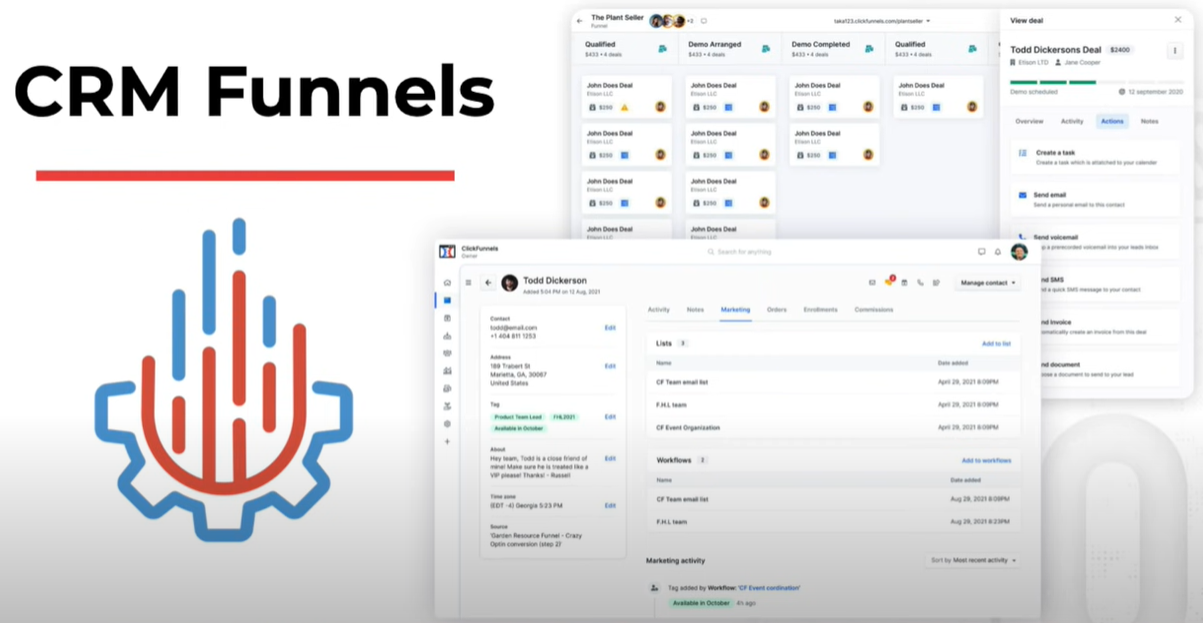1203x623 pixels.
Task: Click the email envelope icon on contact toolbar
Action: [872, 283]
